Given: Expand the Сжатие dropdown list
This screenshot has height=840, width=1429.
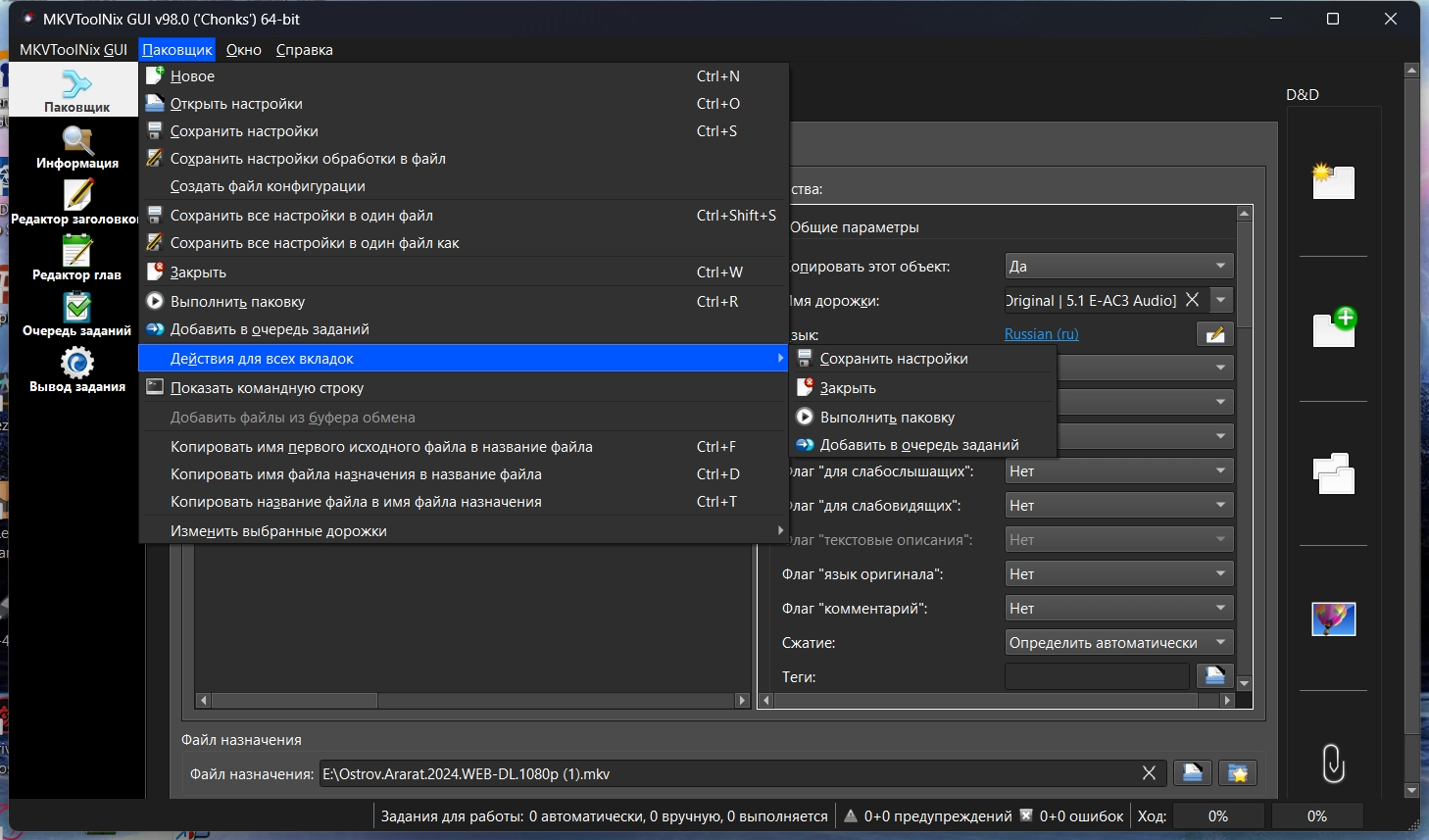Looking at the screenshot, I should (1118, 643).
